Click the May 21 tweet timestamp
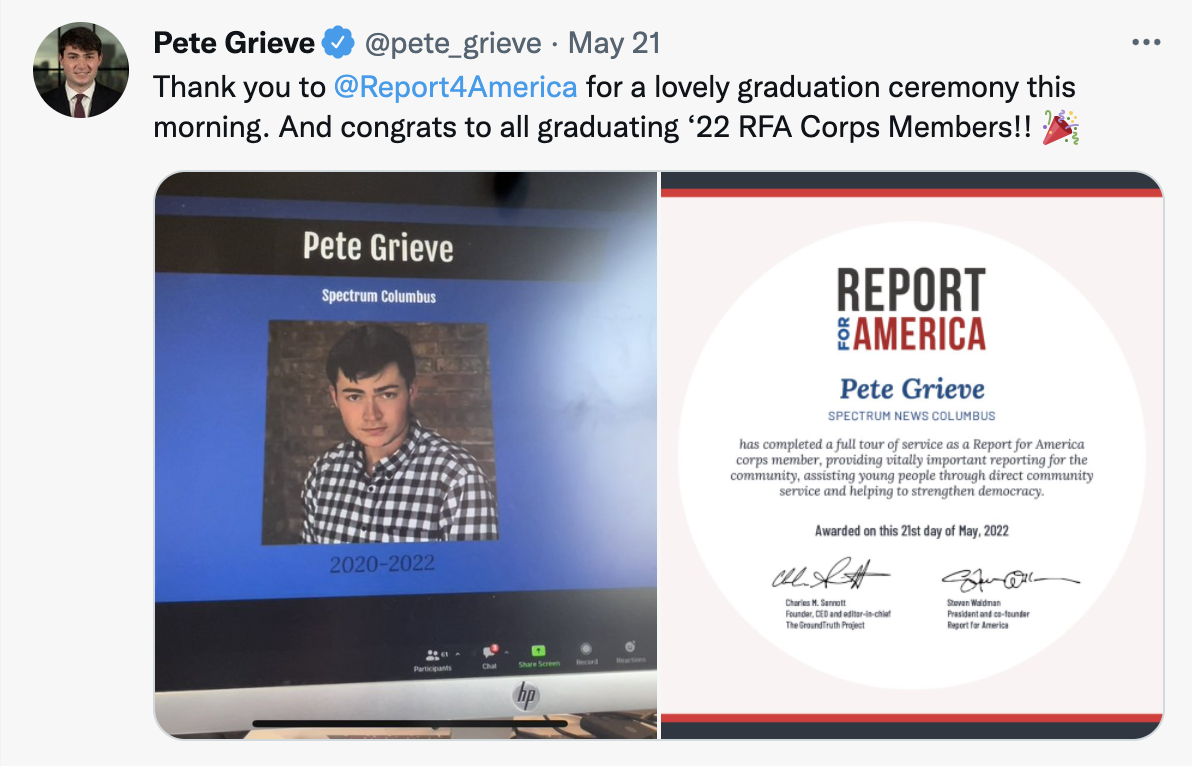 pyautogui.click(x=614, y=44)
